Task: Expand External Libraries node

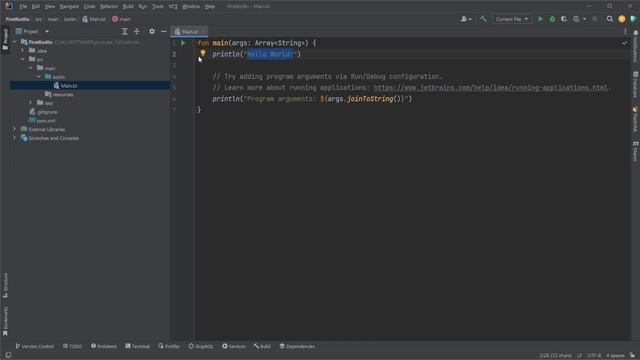Action: (x=15, y=129)
